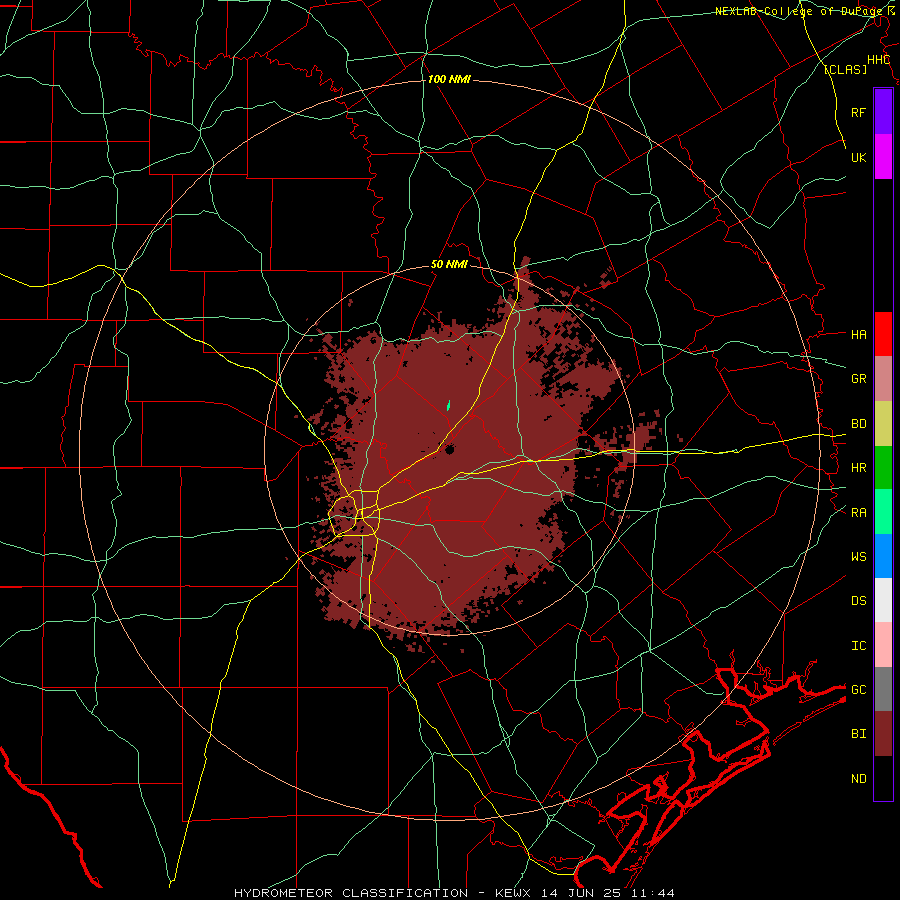Click the HHC product code text
Screen dimensions: 900x900
tap(878, 60)
